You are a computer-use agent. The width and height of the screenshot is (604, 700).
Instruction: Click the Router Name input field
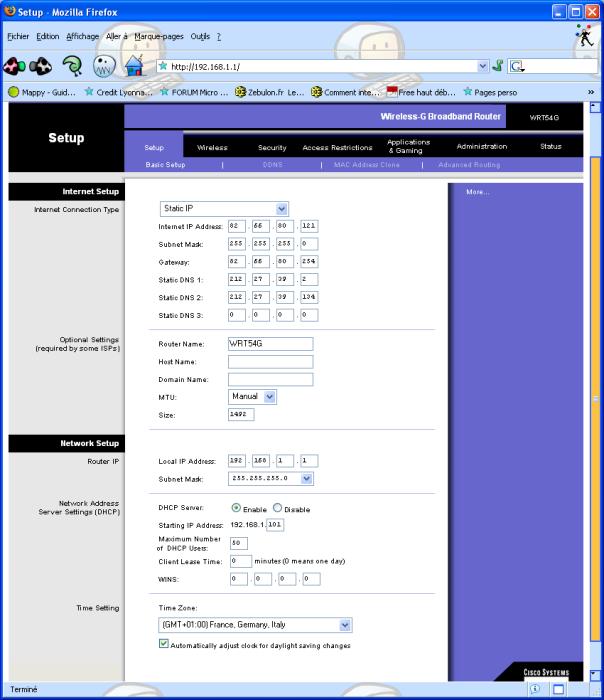pos(271,344)
